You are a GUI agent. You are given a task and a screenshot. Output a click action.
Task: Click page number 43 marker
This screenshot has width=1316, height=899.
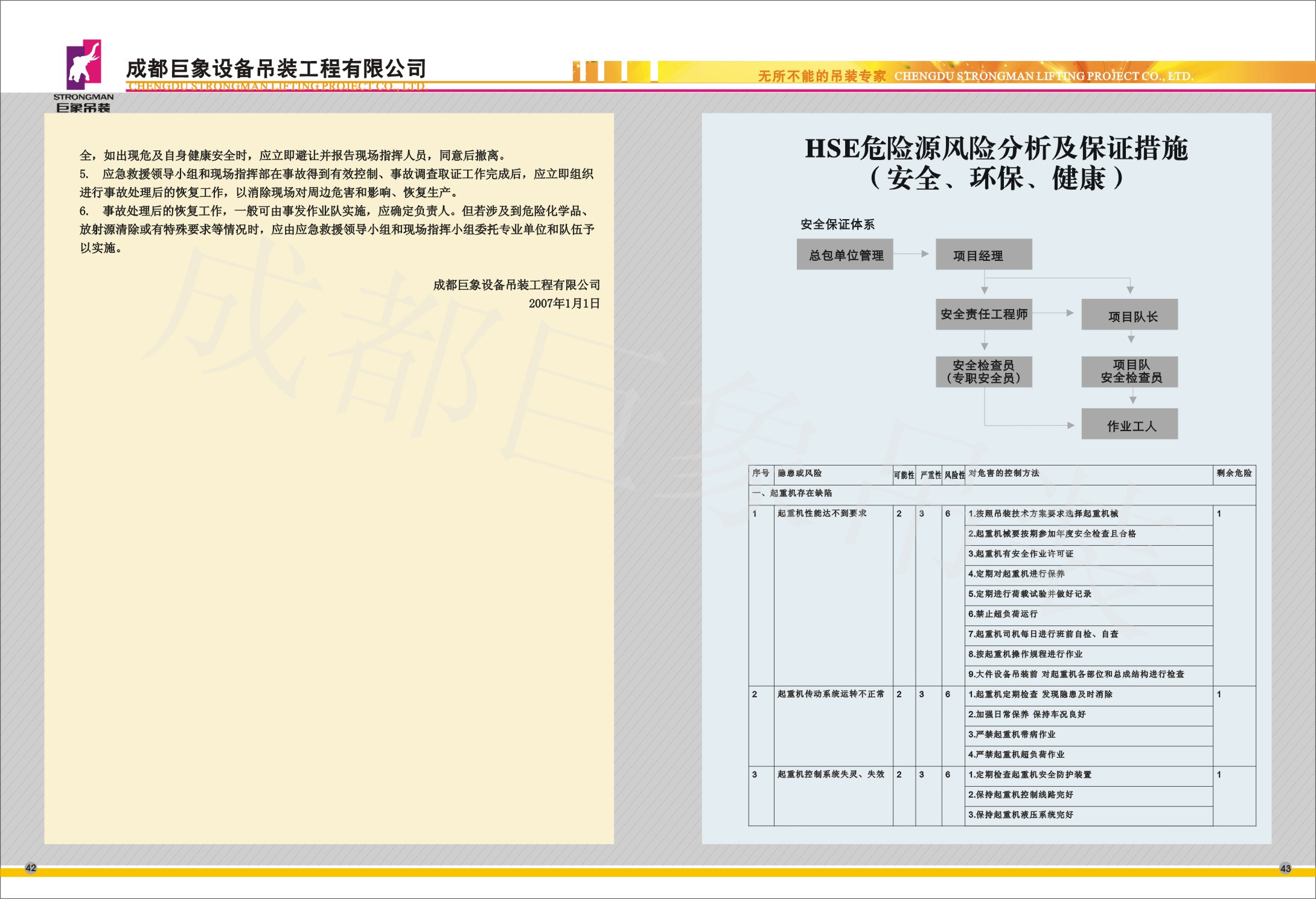1285,868
